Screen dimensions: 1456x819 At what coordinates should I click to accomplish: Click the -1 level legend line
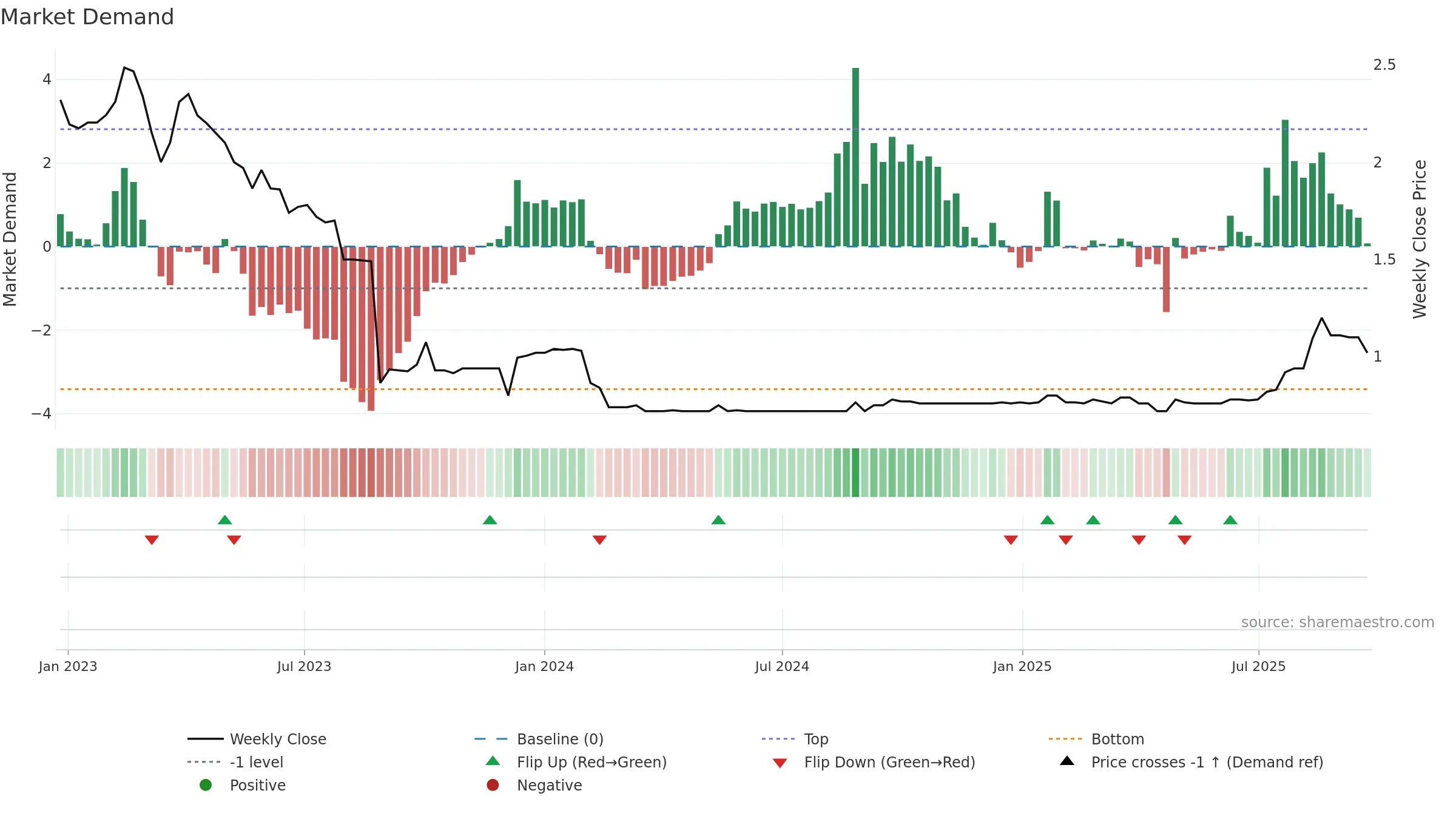point(205,762)
